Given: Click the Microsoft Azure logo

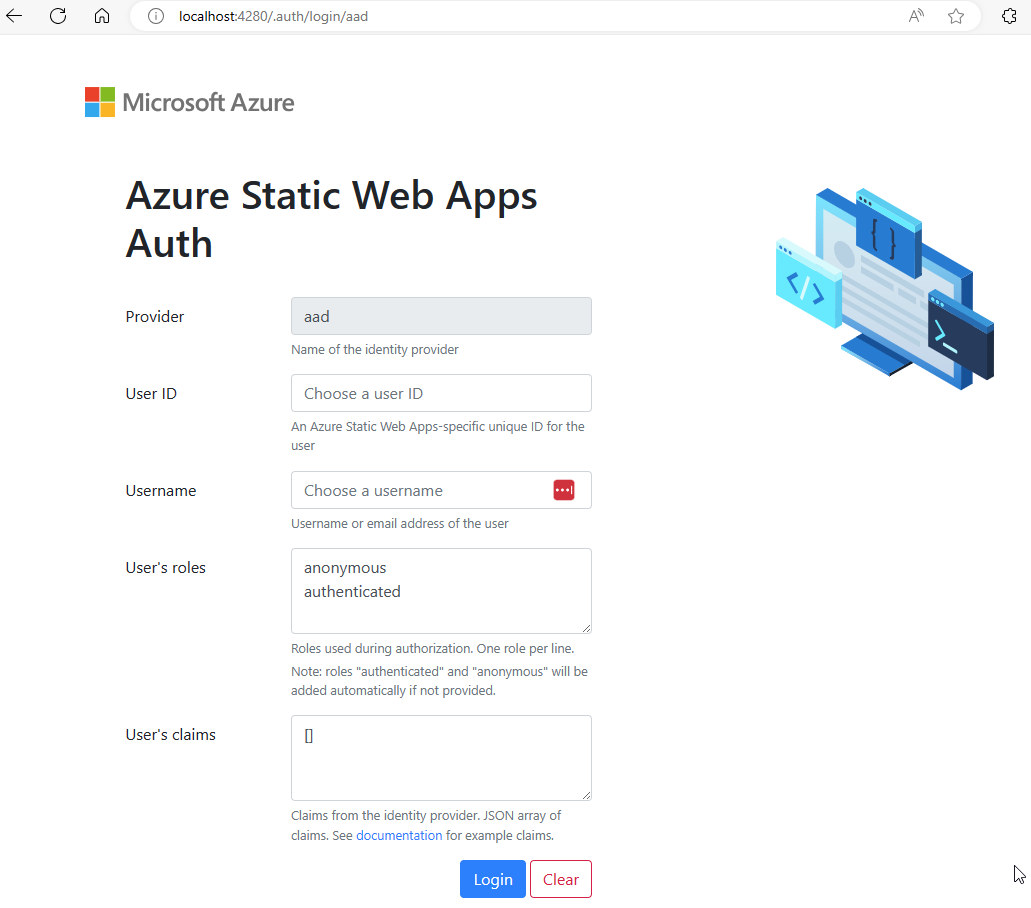Looking at the screenshot, I should [189, 102].
